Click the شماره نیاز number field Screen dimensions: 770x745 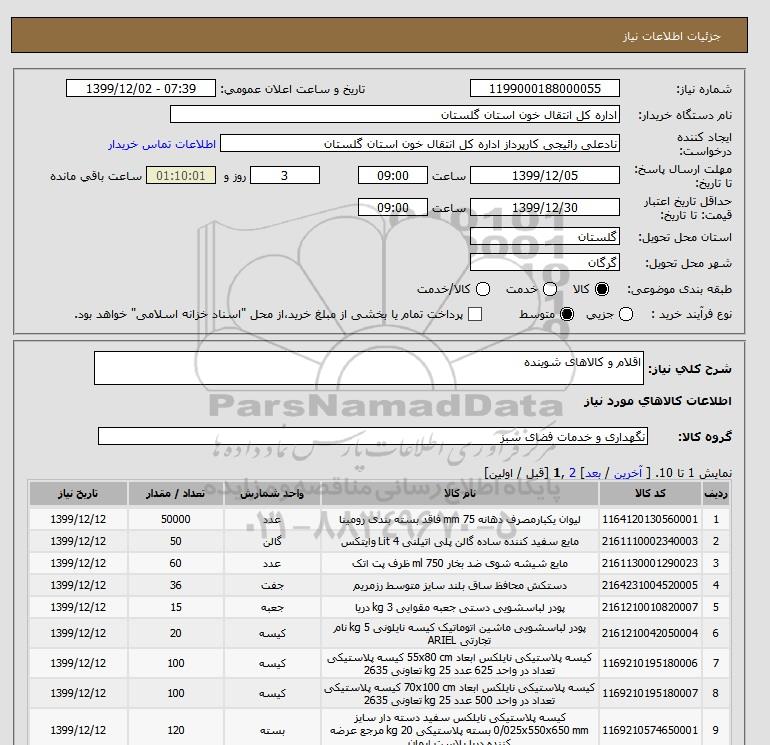[x=545, y=88]
